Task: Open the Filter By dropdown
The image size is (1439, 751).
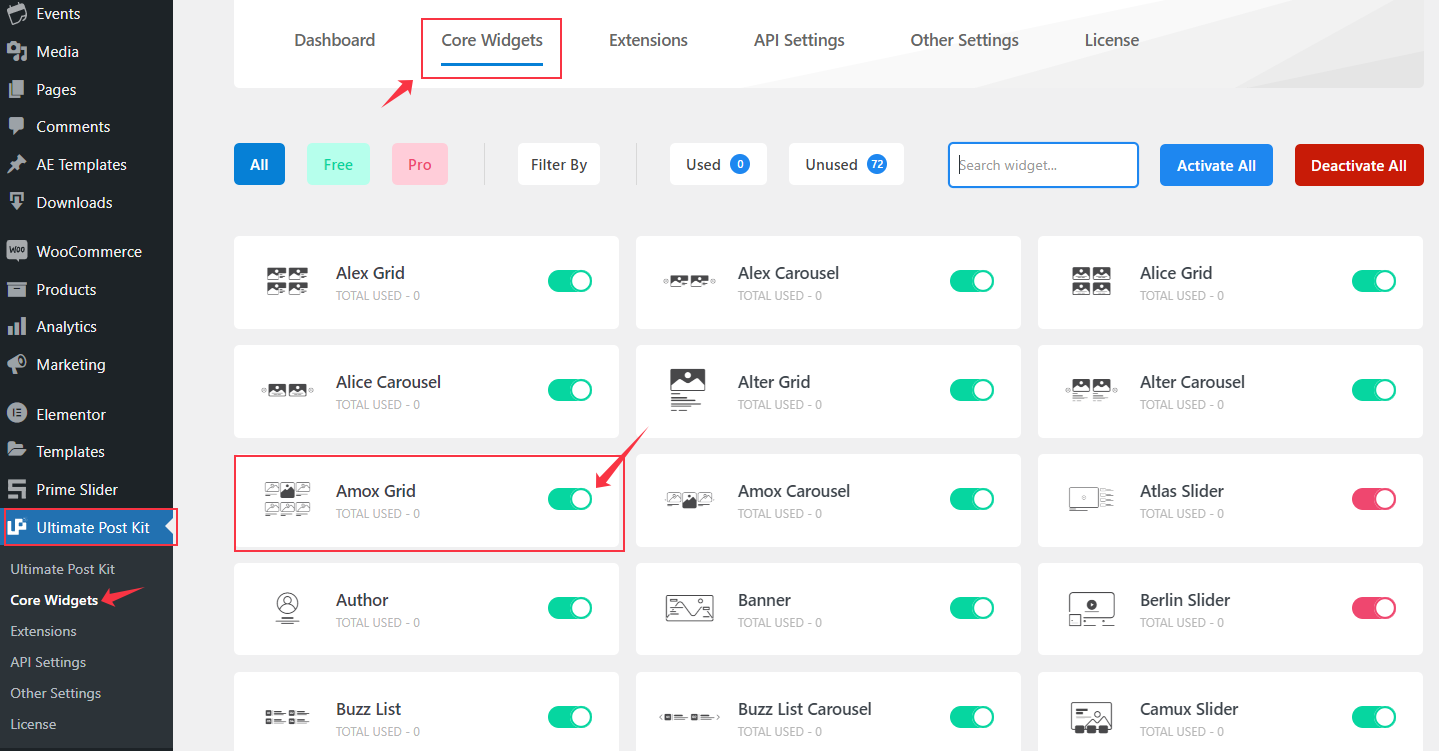Action: click(x=558, y=164)
